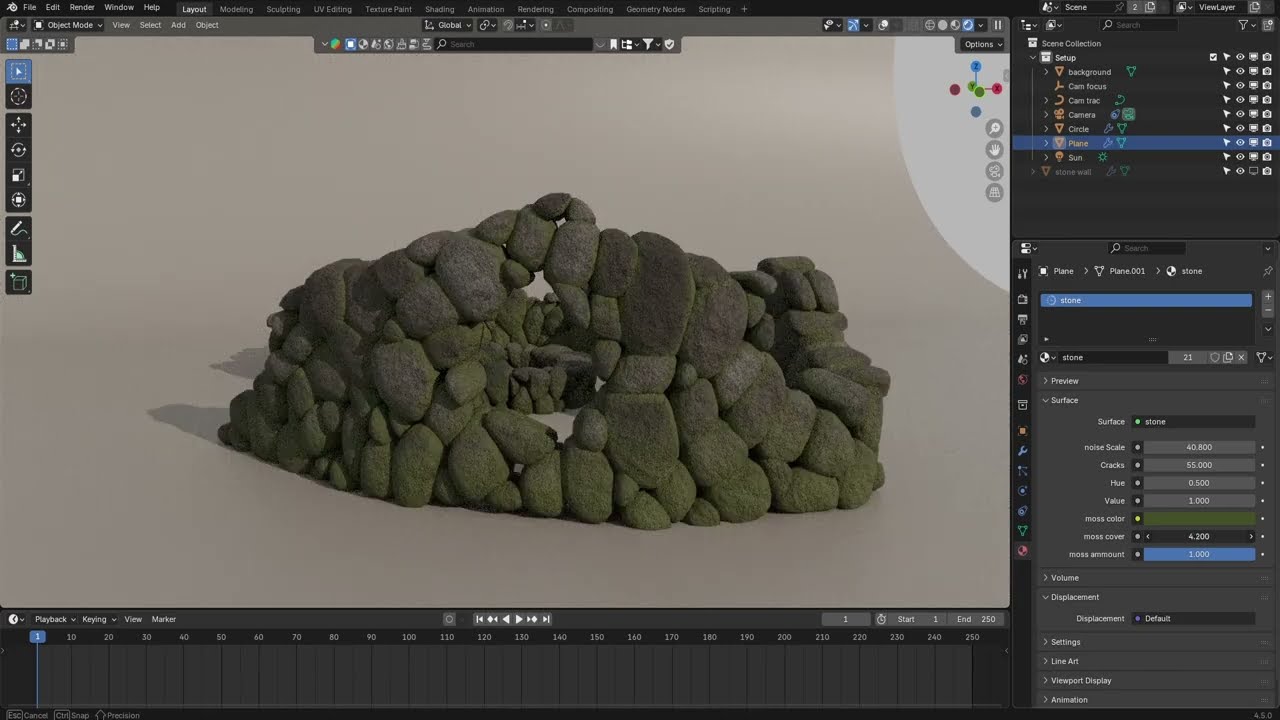Hide the Sun object in viewport

tap(1240, 157)
